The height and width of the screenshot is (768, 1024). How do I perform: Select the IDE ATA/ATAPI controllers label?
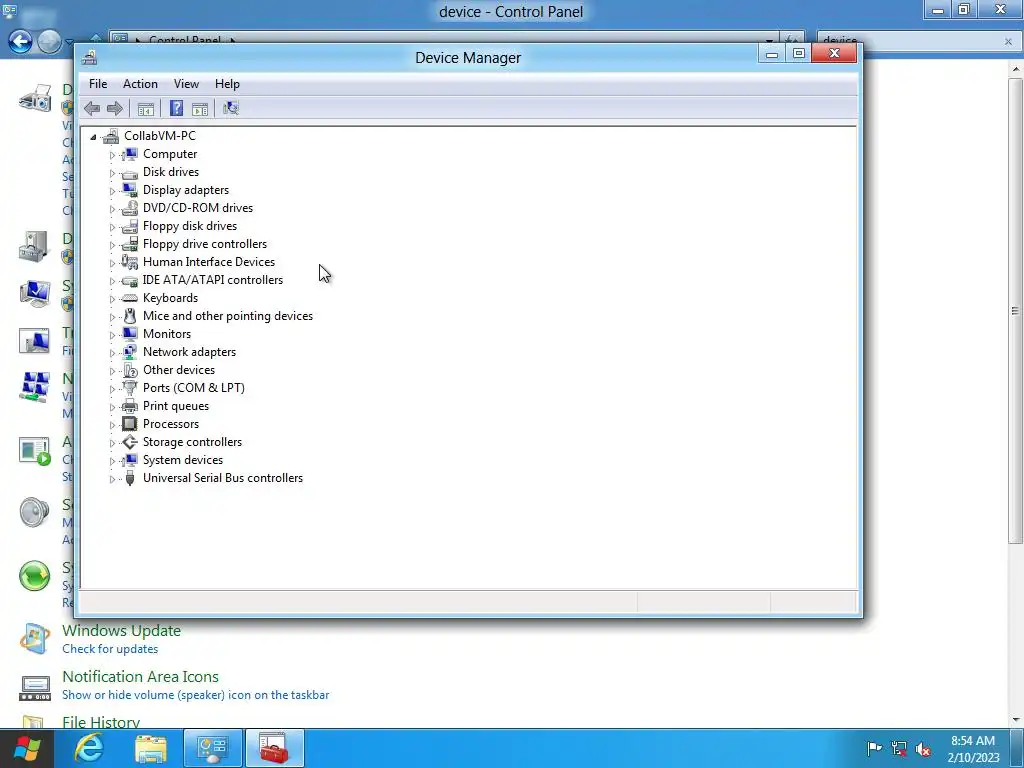[x=213, y=280]
